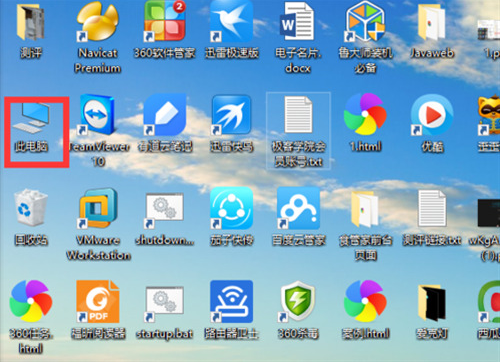Click the 此电脑 (This PC) icon
The image size is (501, 362).
tap(31, 119)
